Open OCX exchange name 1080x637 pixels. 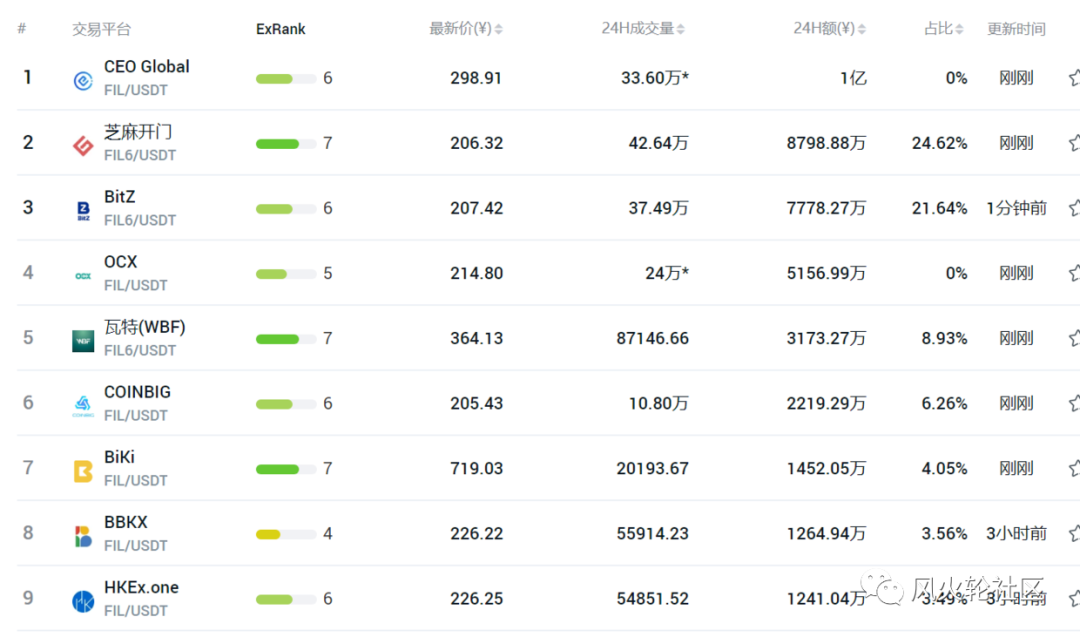[x=121, y=262]
